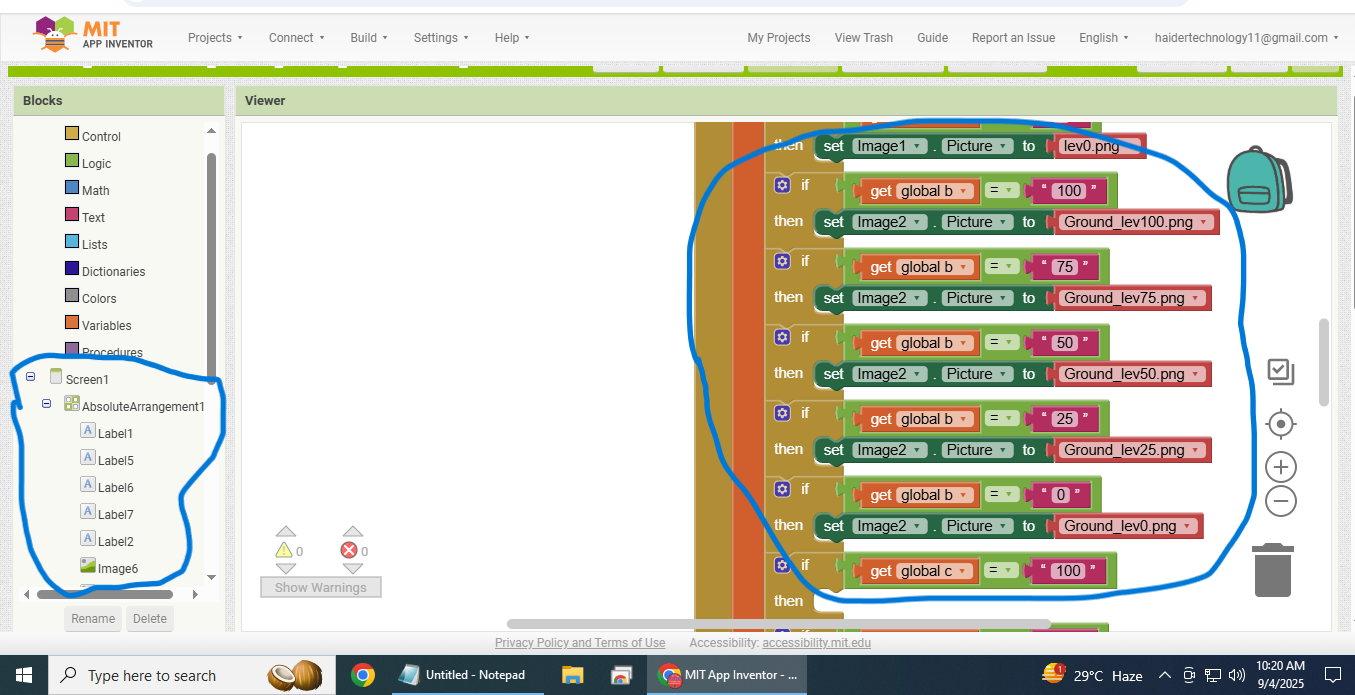
Task: Center the workspace with the crosshair icon
Action: [1281, 424]
